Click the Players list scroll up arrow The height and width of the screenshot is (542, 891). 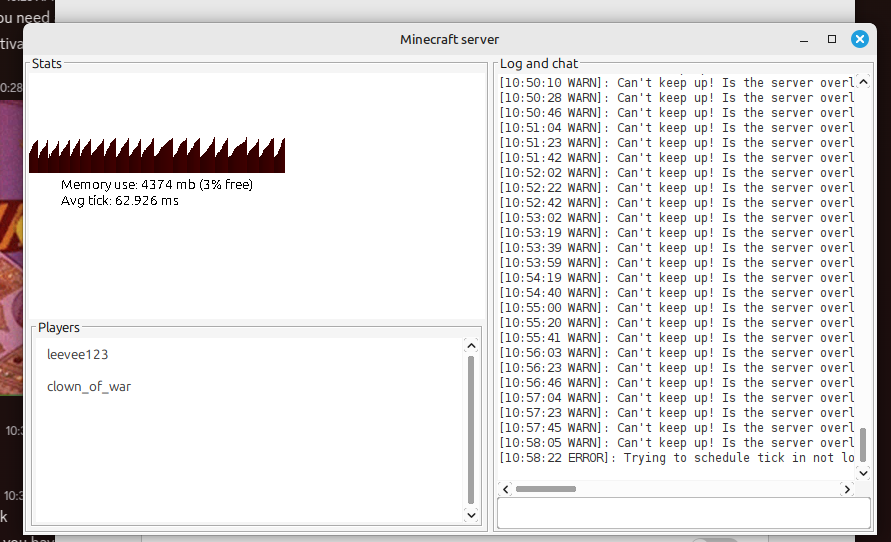pos(471,345)
